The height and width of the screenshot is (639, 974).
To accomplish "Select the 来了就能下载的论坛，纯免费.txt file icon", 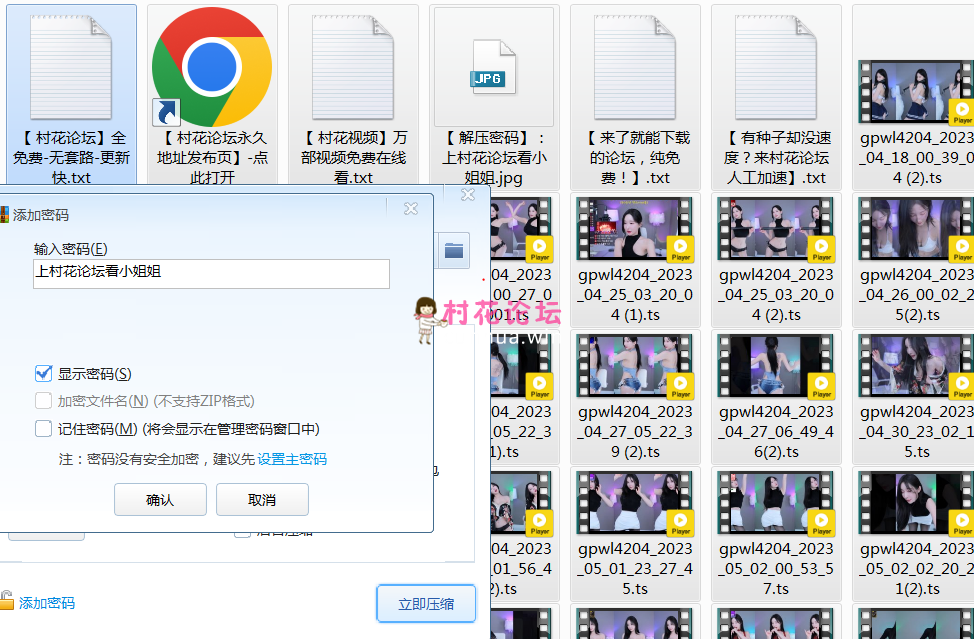I will (x=635, y=67).
